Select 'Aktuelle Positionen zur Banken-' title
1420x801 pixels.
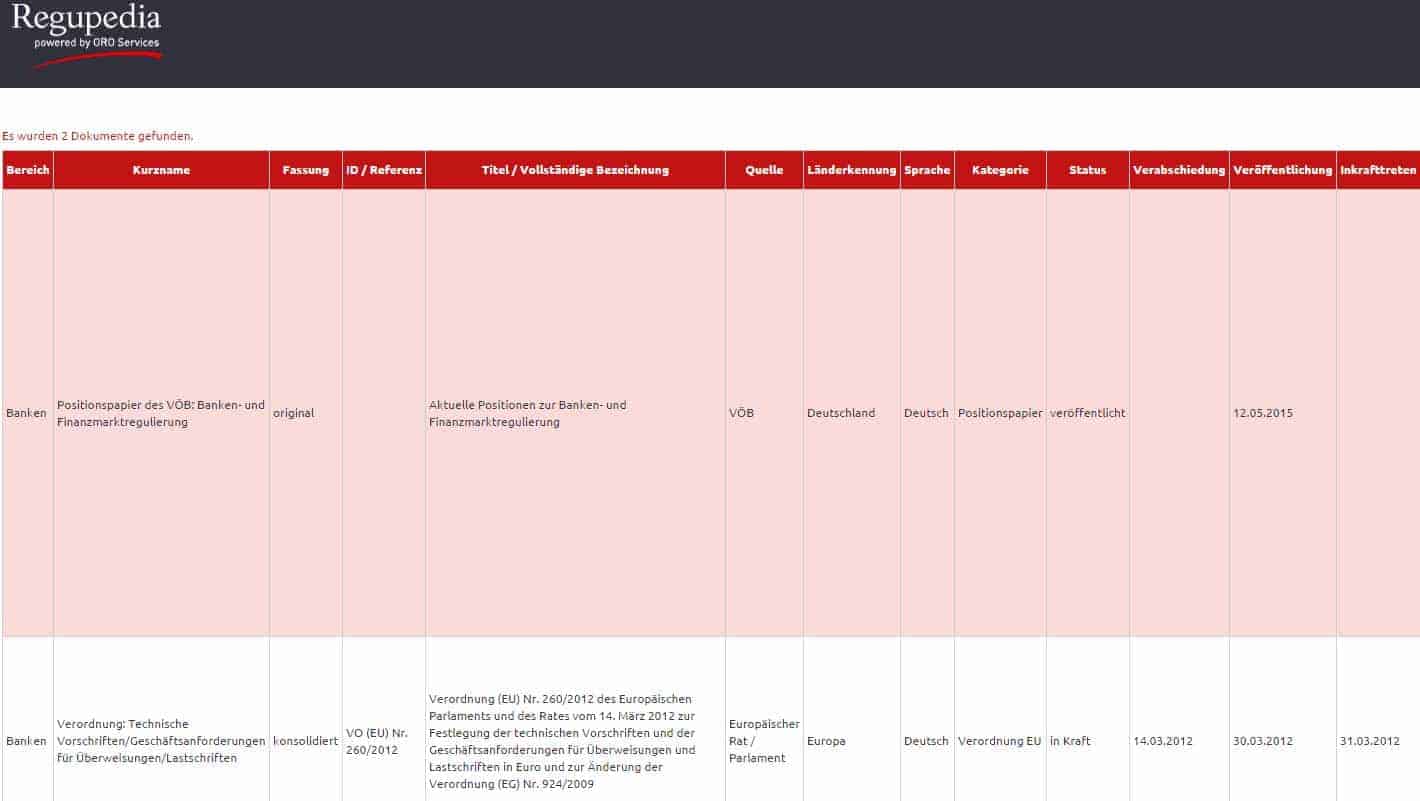[527, 413]
